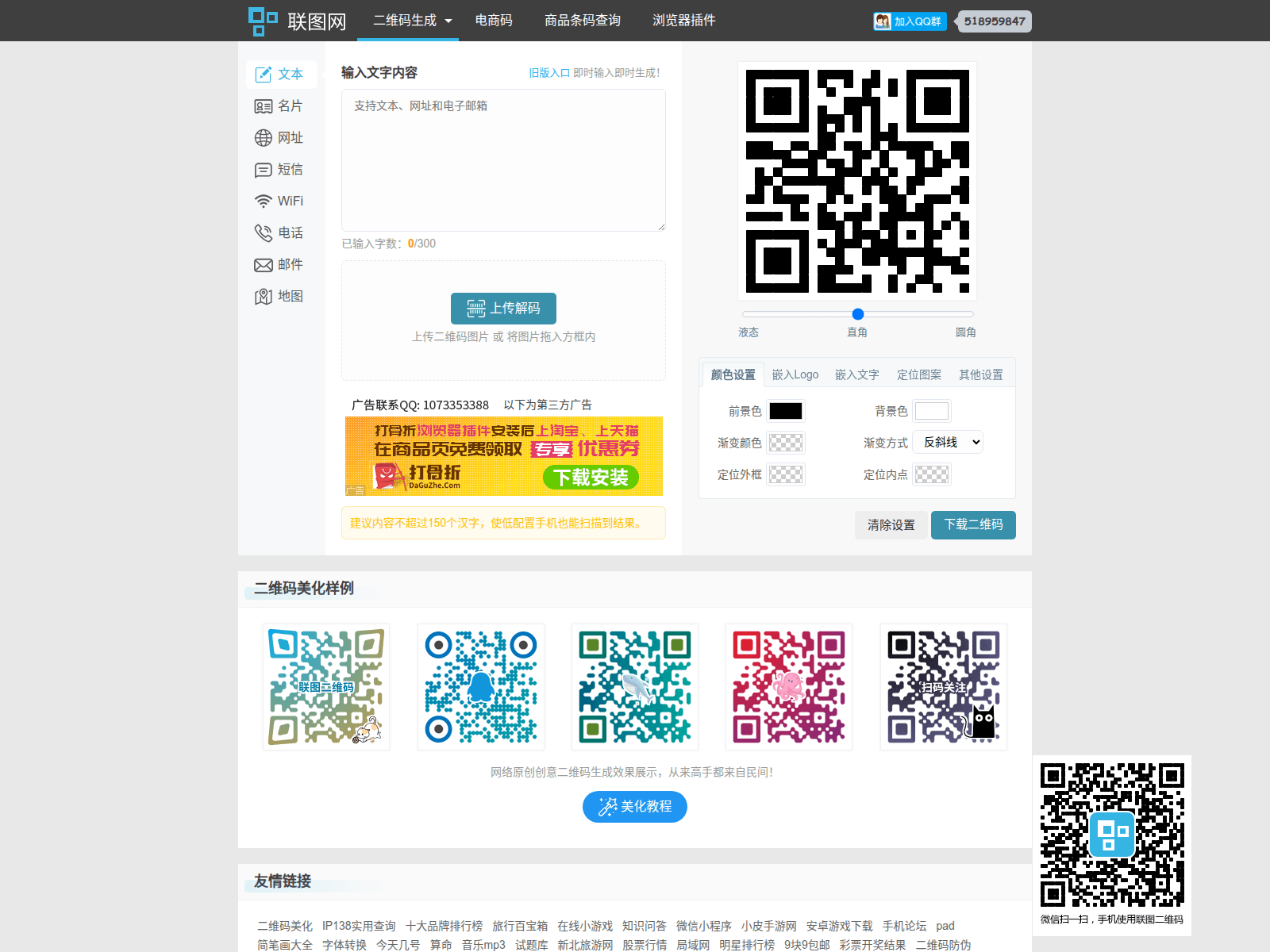The width and height of the screenshot is (1270, 952).
Task: Select the 邮件 email envelope icon
Action: [263, 265]
